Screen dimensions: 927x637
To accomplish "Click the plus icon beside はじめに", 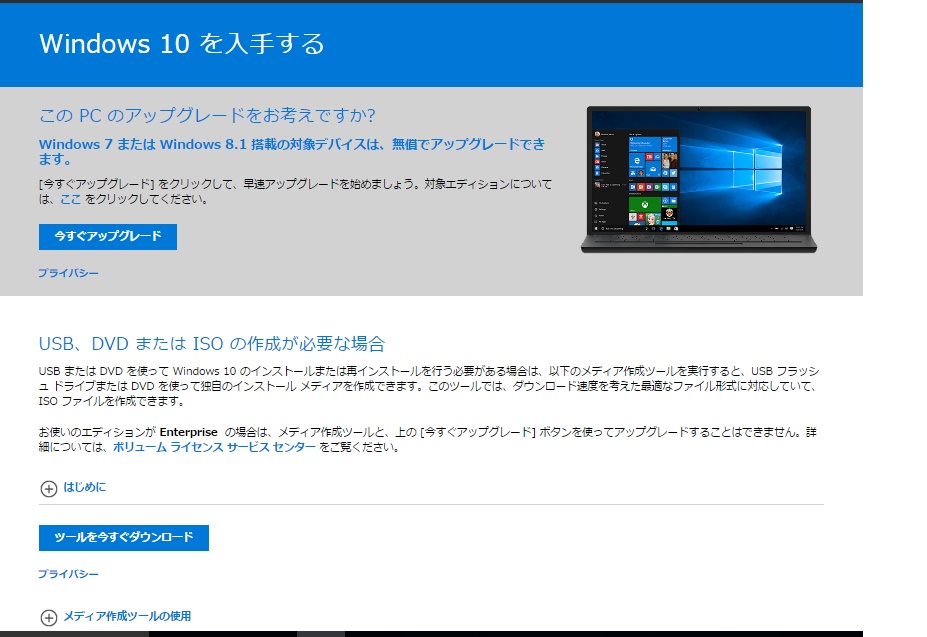I will (48, 489).
